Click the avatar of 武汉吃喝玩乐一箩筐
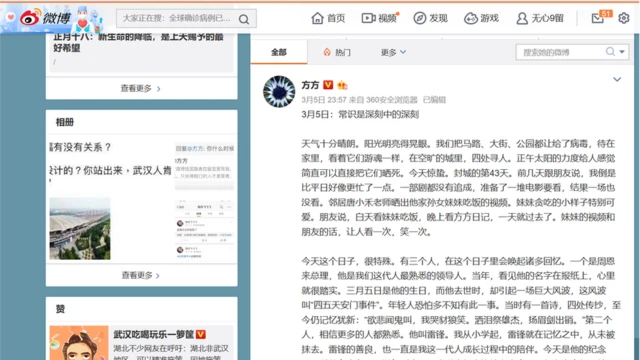This screenshot has width=640, height=360. [x=79, y=343]
